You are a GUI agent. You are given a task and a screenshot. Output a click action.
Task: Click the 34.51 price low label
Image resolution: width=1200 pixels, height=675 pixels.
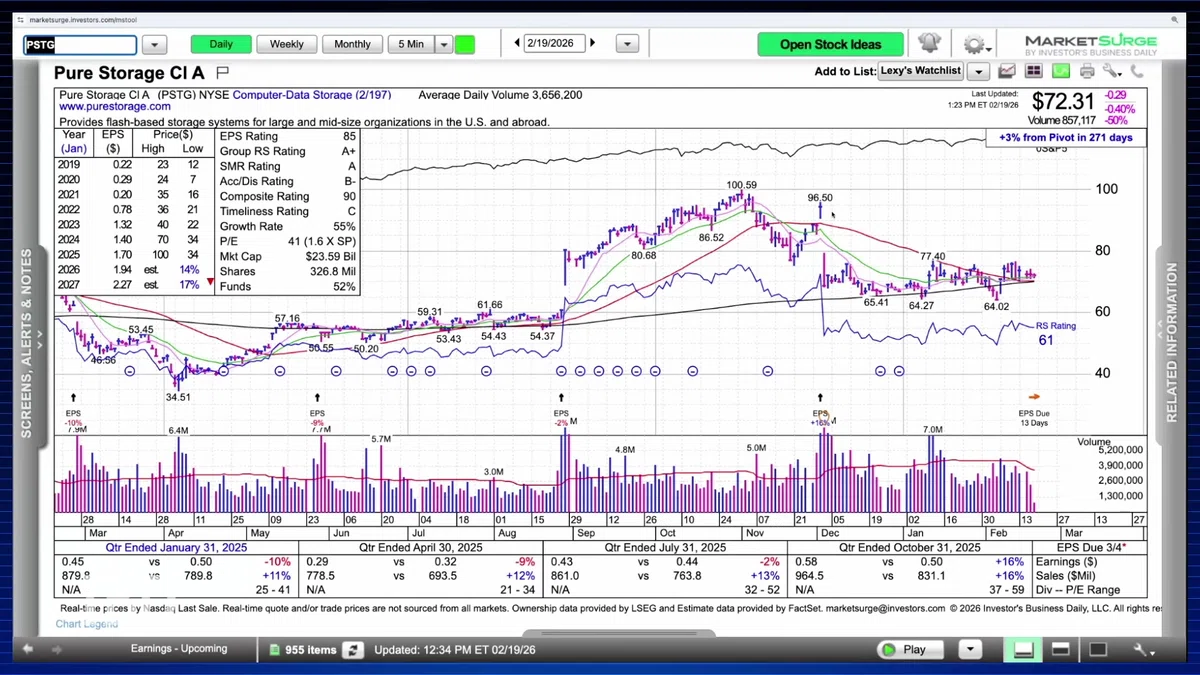[179, 397]
